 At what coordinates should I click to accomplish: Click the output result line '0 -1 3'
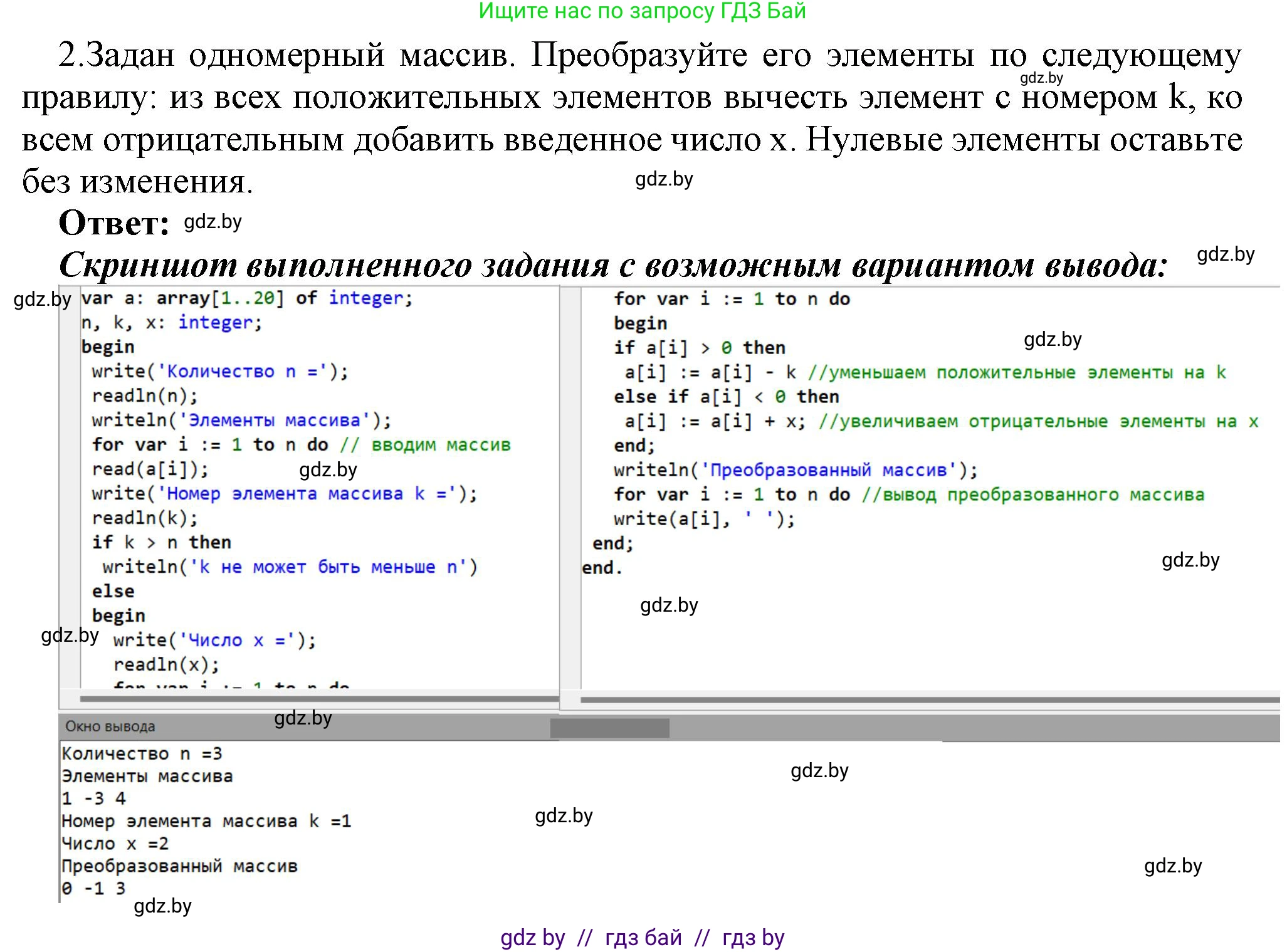tap(94, 888)
